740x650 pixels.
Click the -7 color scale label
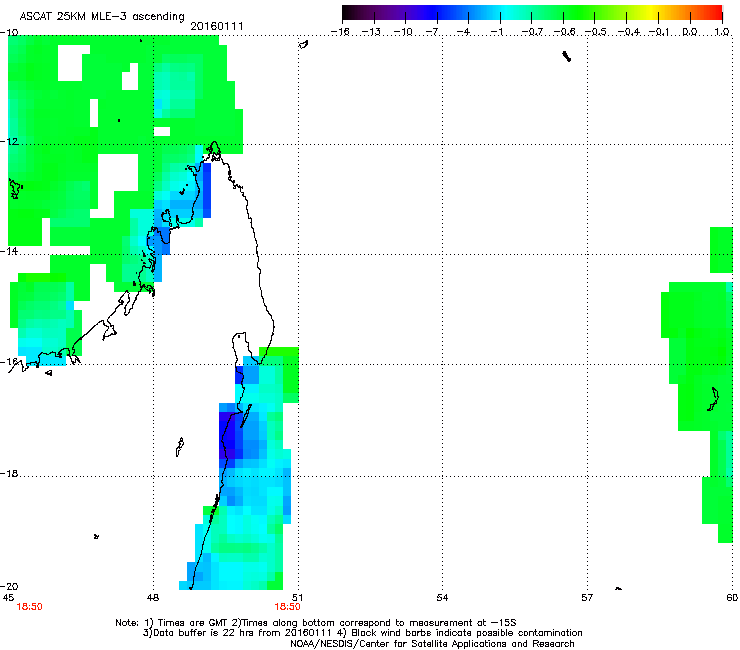(x=432, y=32)
